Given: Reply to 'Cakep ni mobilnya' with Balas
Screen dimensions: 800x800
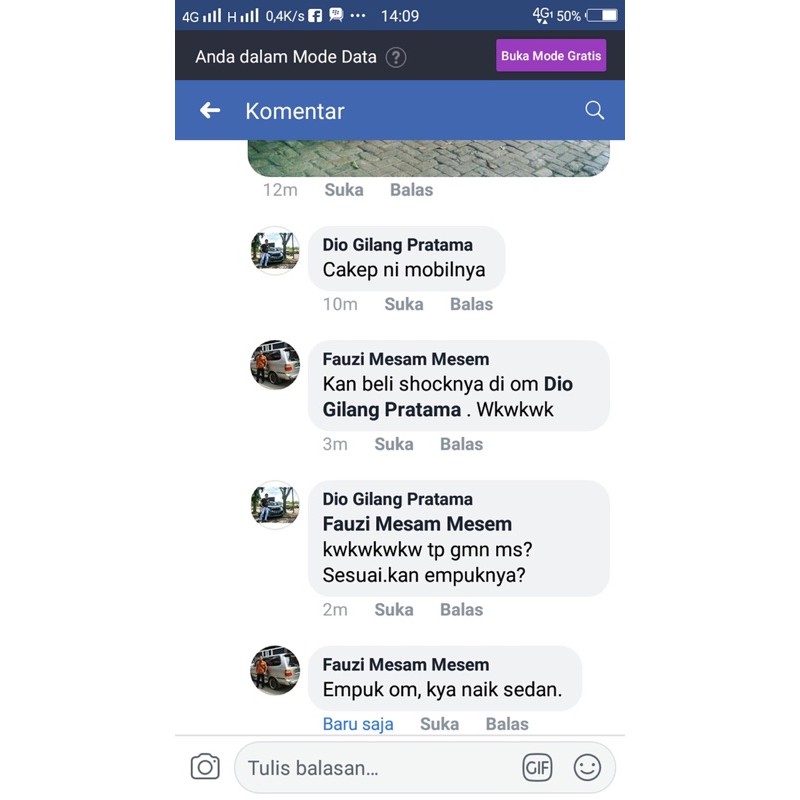Looking at the screenshot, I should (x=471, y=304).
